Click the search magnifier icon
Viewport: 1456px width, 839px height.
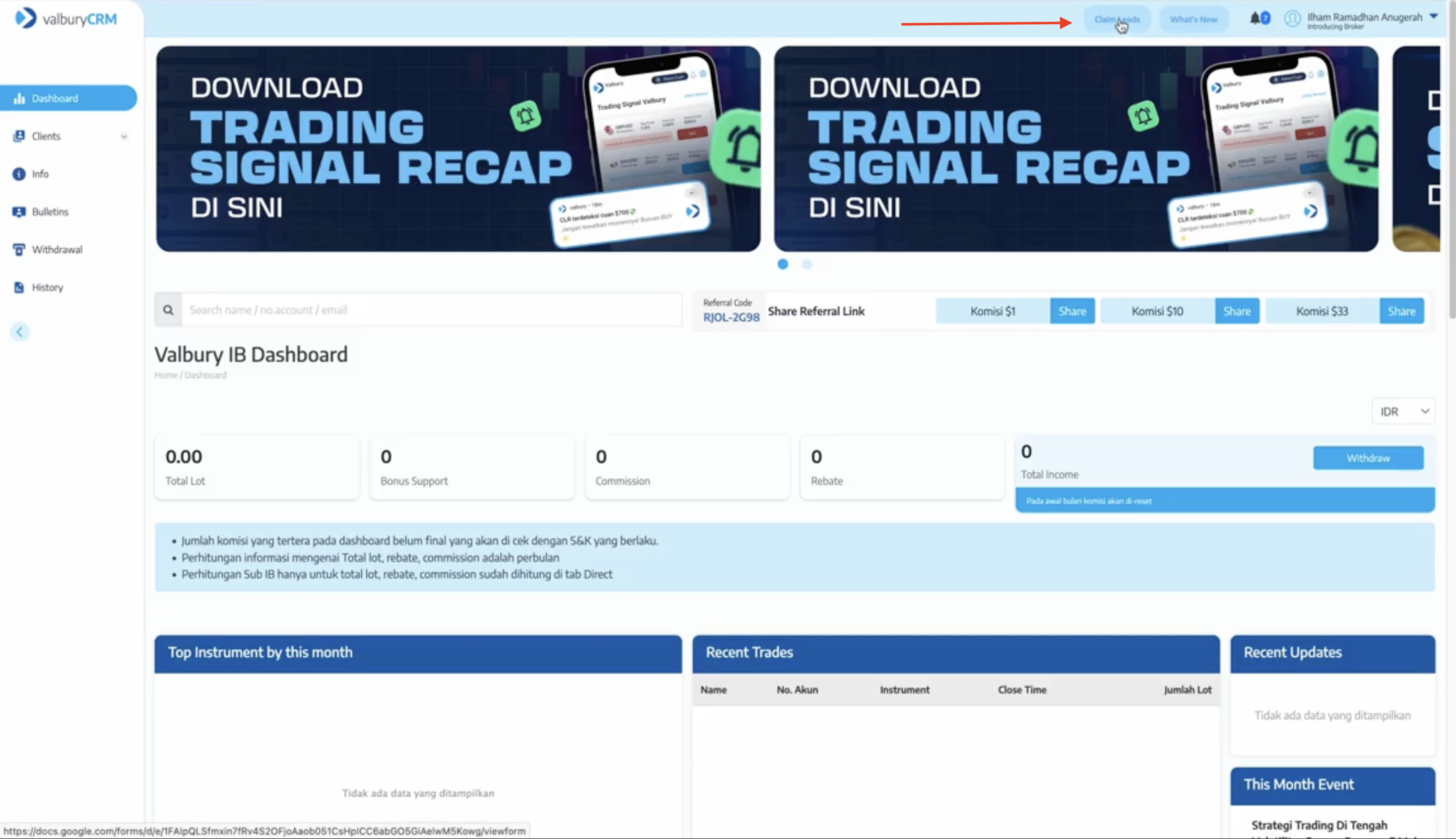click(x=168, y=310)
